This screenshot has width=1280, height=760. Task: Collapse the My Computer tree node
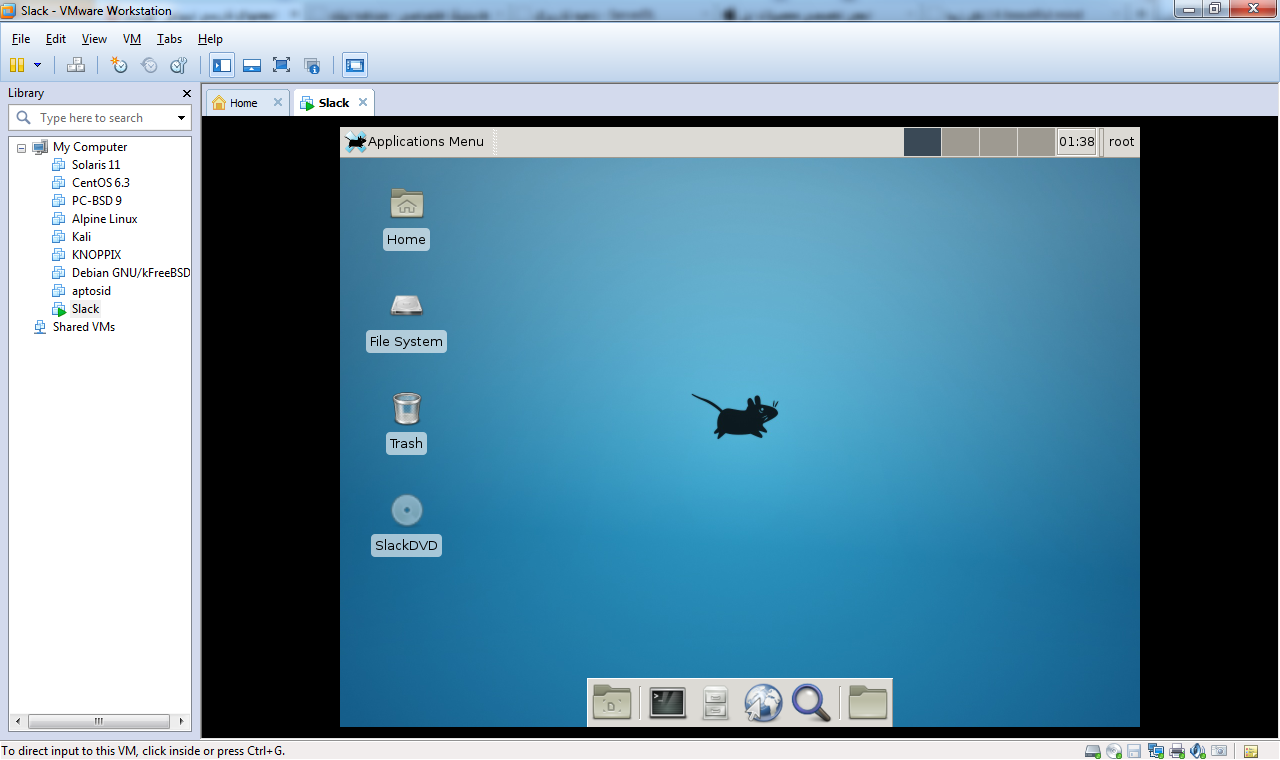pos(21,148)
